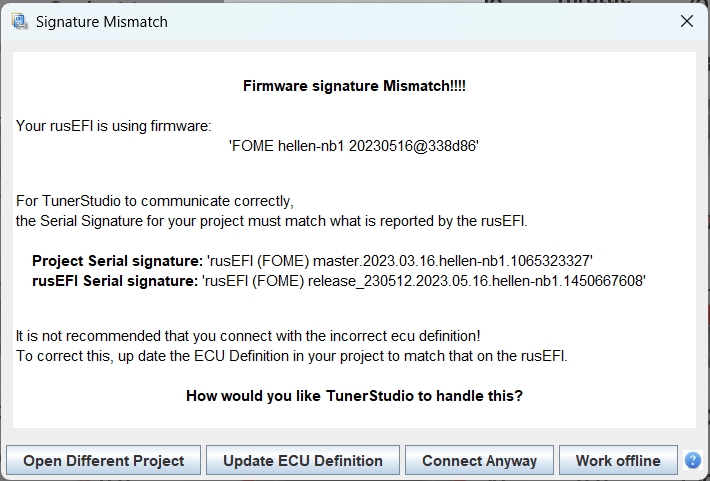
Task: Click the 'Your rusEFI is using firmware:' line
Action: click(114, 126)
